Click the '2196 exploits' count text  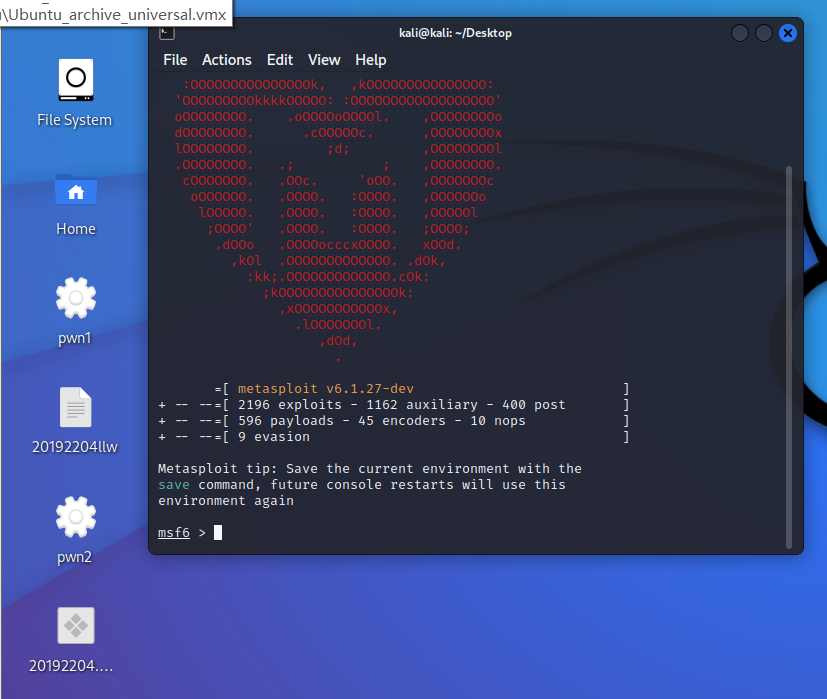pos(290,405)
